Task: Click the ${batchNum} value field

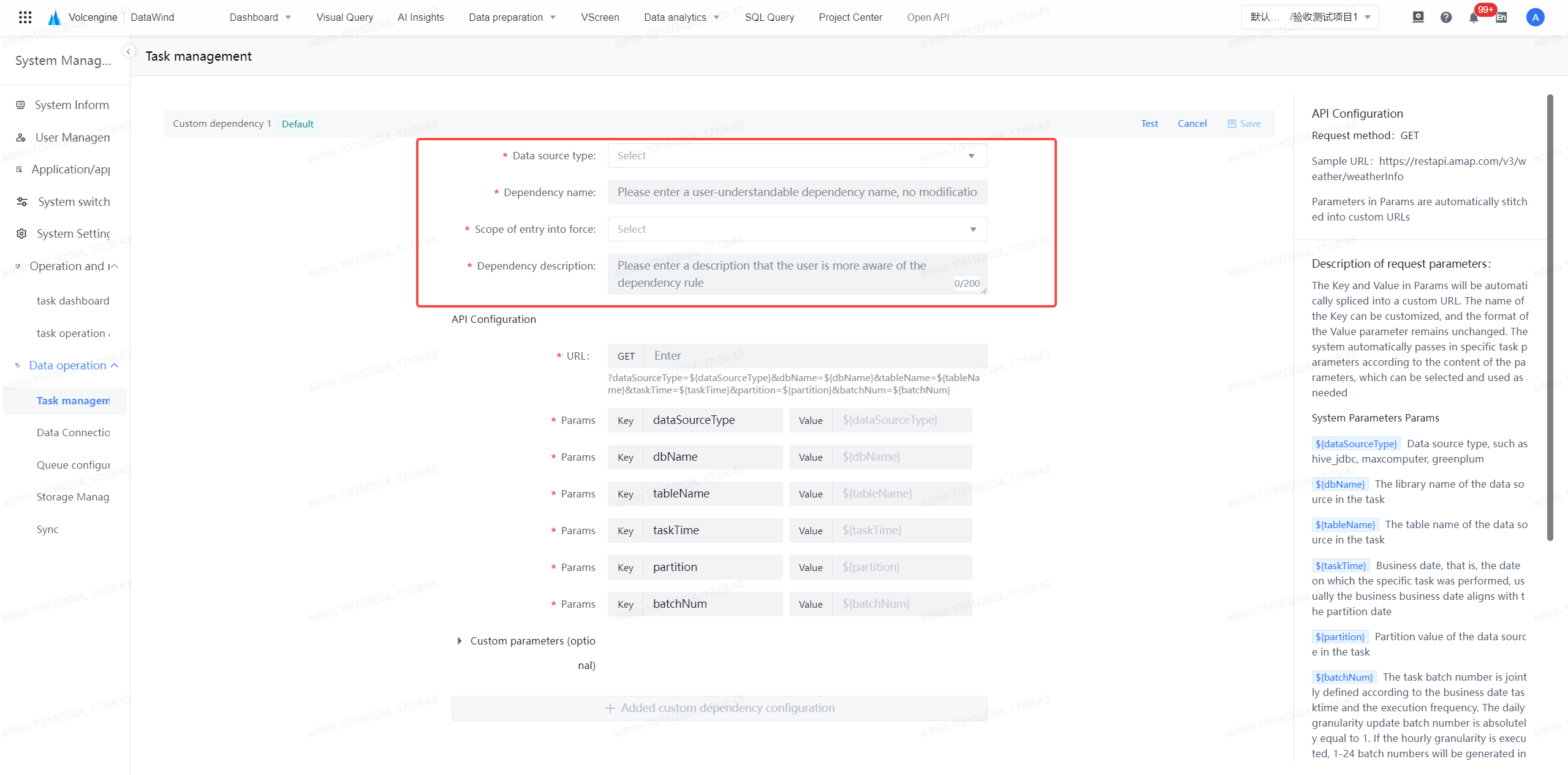Action: click(902, 604)
